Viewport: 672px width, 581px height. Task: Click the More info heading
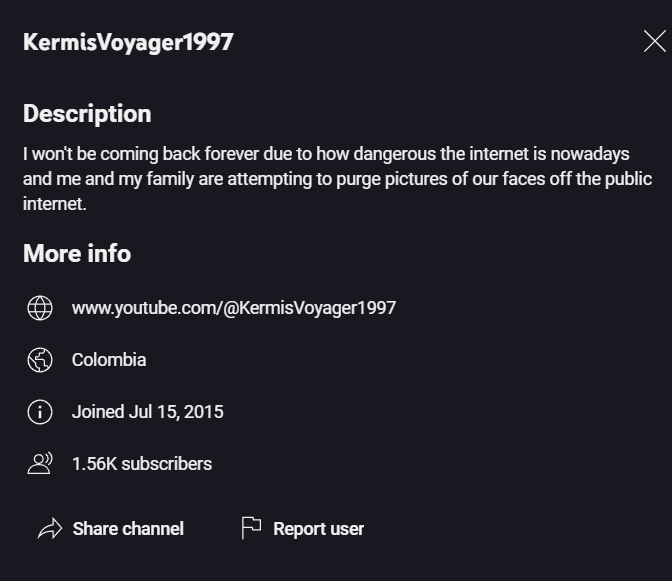point(77,253)
